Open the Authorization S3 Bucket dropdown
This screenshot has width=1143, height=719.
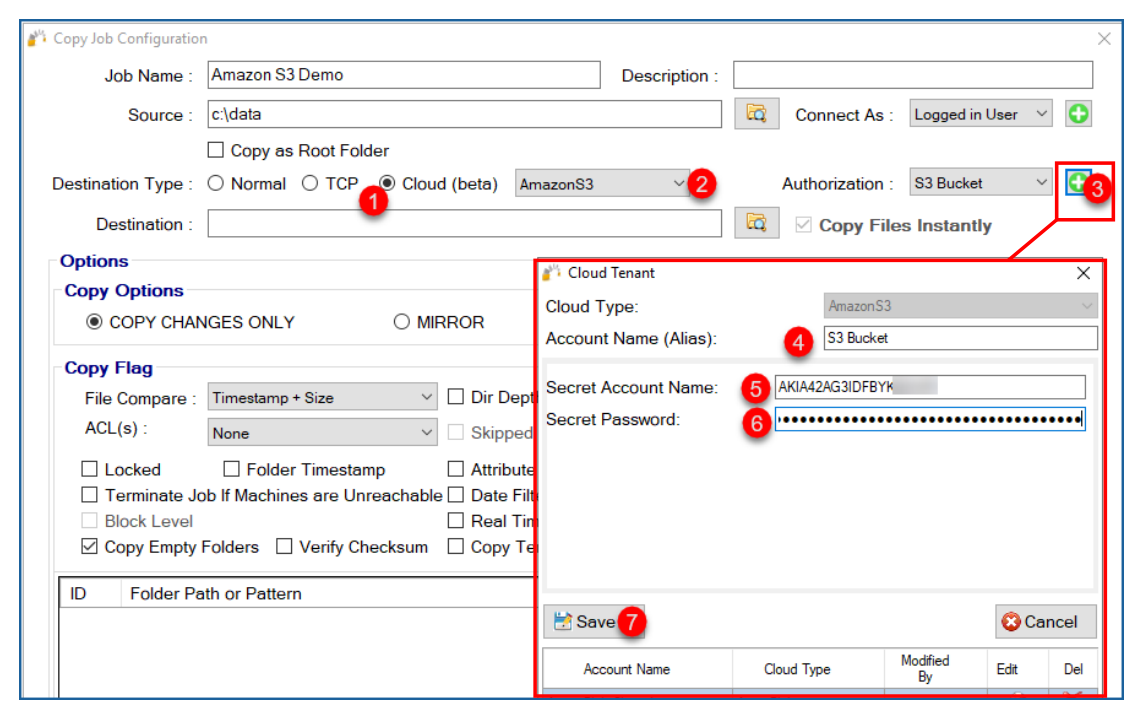[x=980, y=182]
